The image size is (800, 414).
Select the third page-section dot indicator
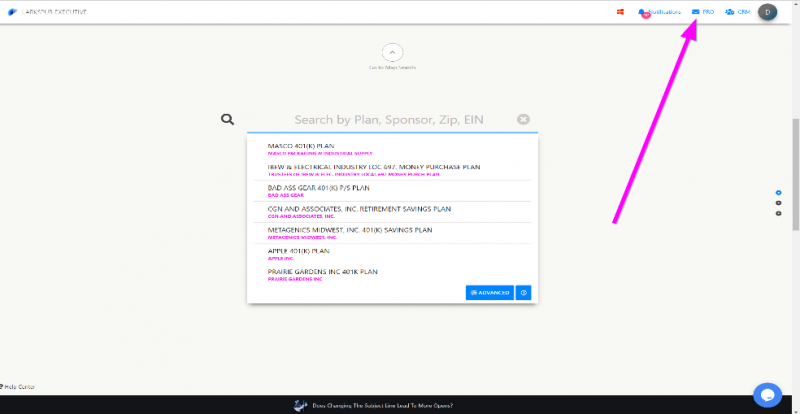coord(779,213)
